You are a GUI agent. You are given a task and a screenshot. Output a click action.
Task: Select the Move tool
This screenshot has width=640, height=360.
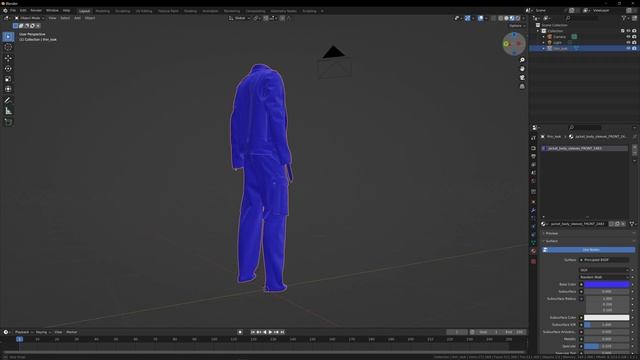pyautogui.click(x=8, y=58)
